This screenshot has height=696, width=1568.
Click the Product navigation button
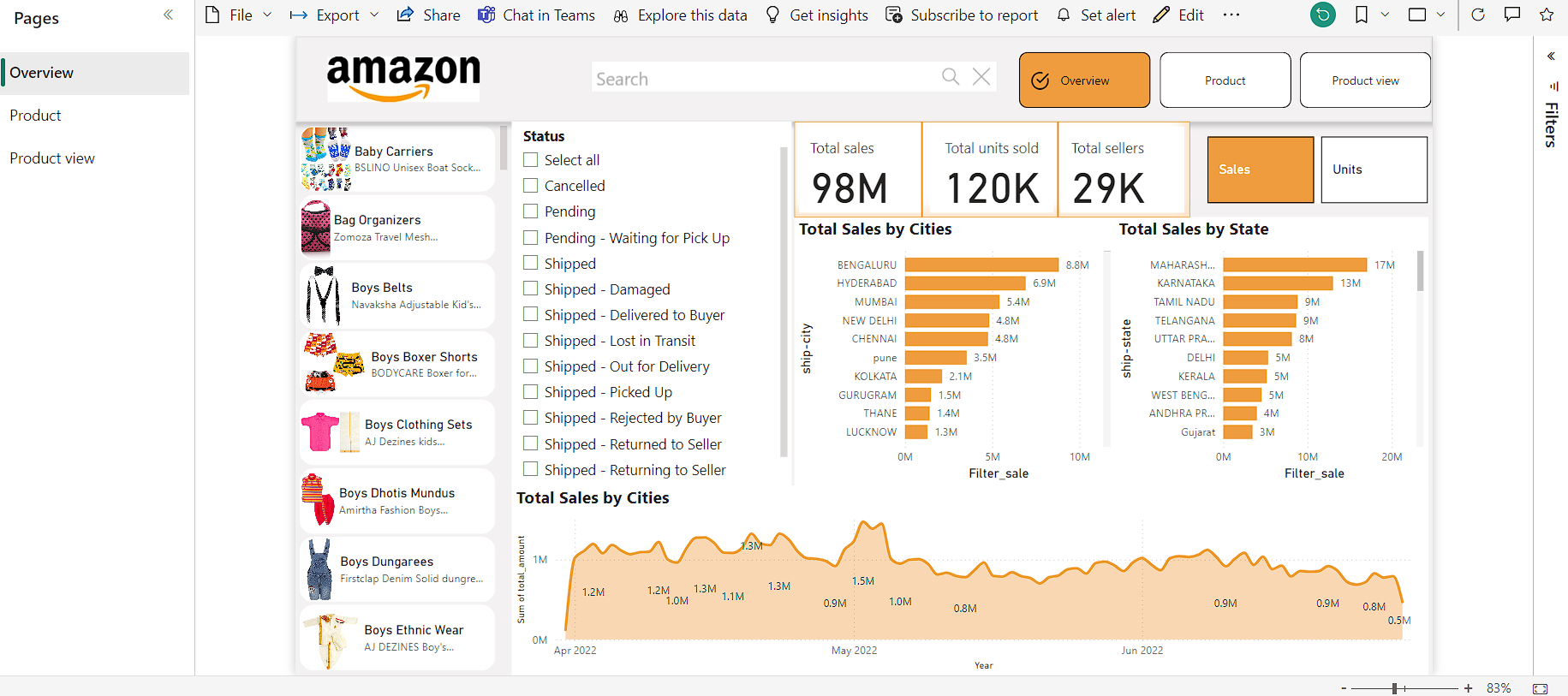coord(1225,80)
